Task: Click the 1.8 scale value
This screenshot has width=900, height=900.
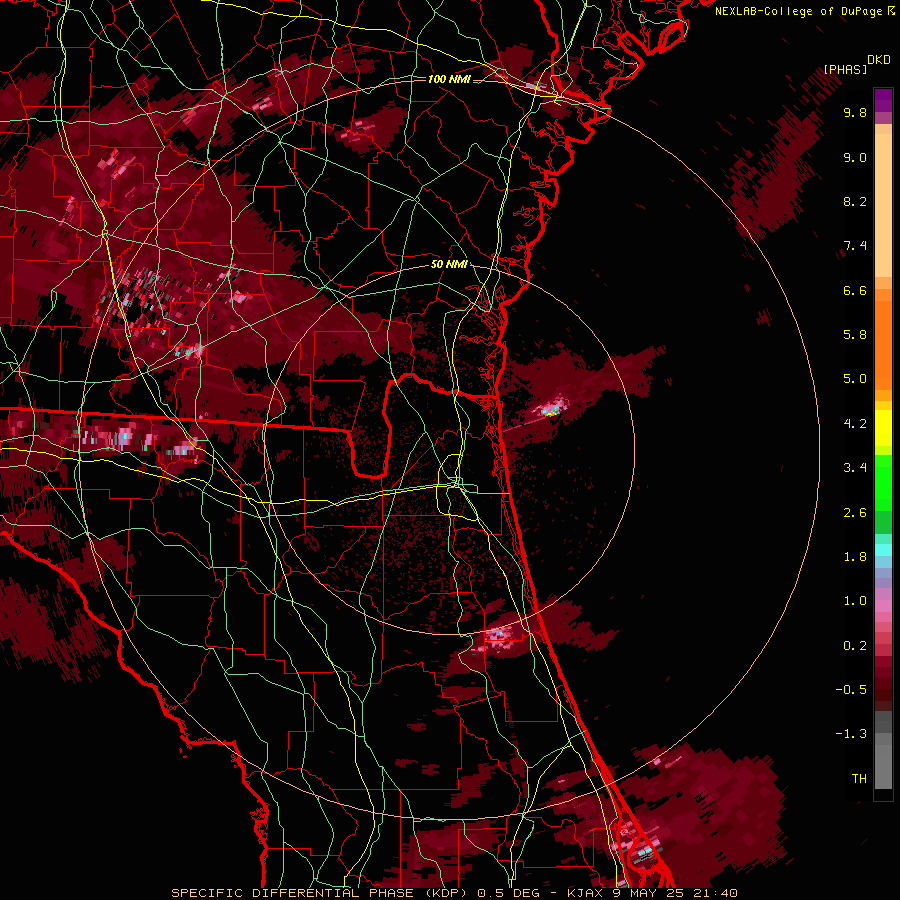Action: point(855,557)
